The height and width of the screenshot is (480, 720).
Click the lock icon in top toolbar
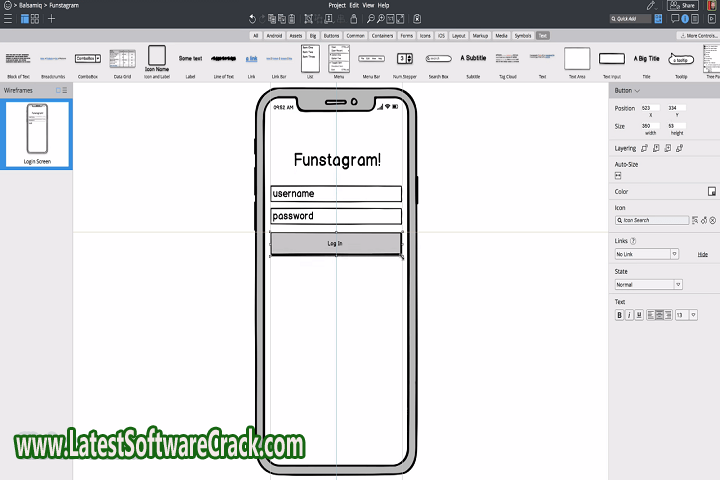click(x=353, y=18)
